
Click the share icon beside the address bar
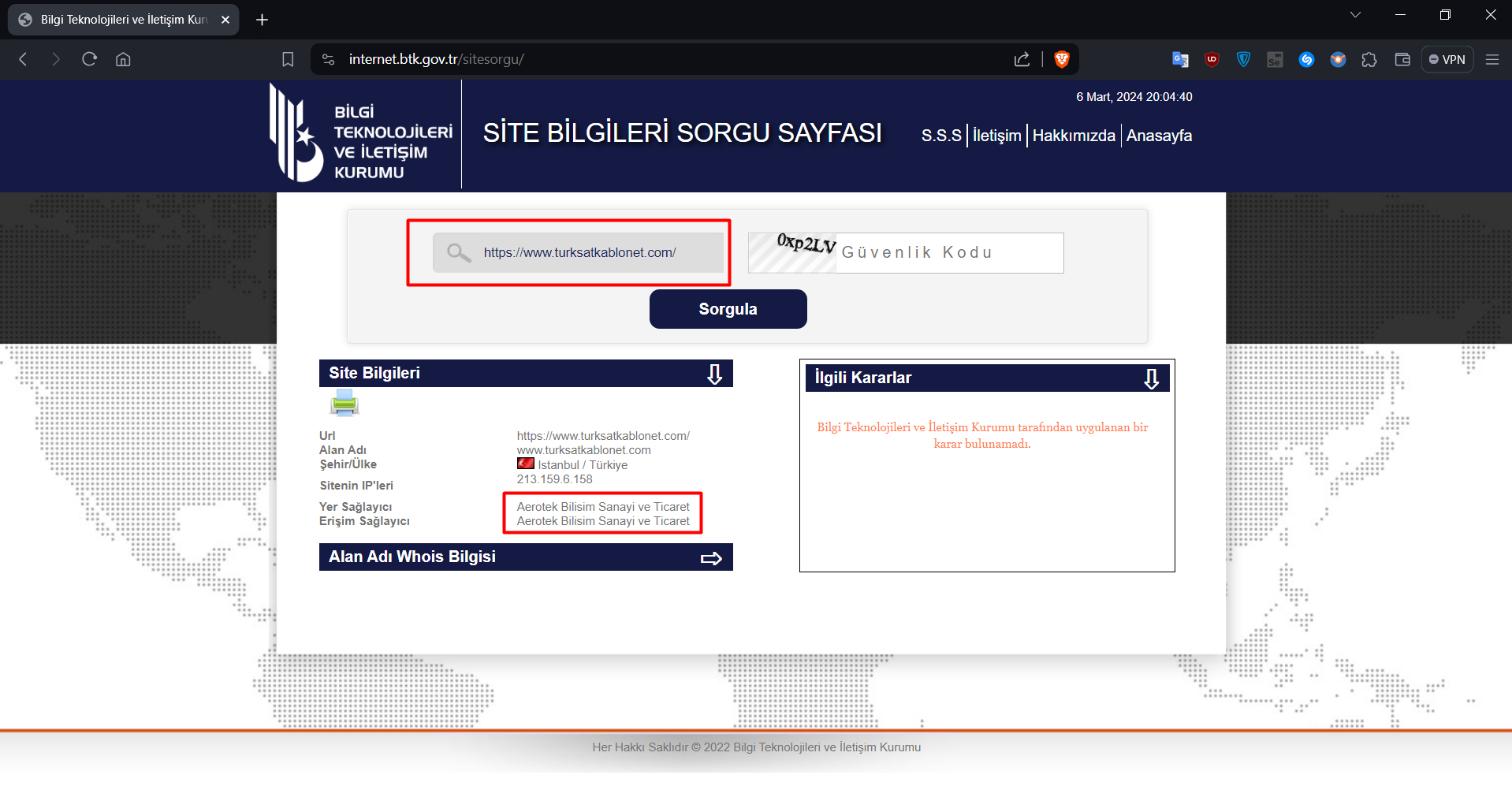[x=1022, y=58]
